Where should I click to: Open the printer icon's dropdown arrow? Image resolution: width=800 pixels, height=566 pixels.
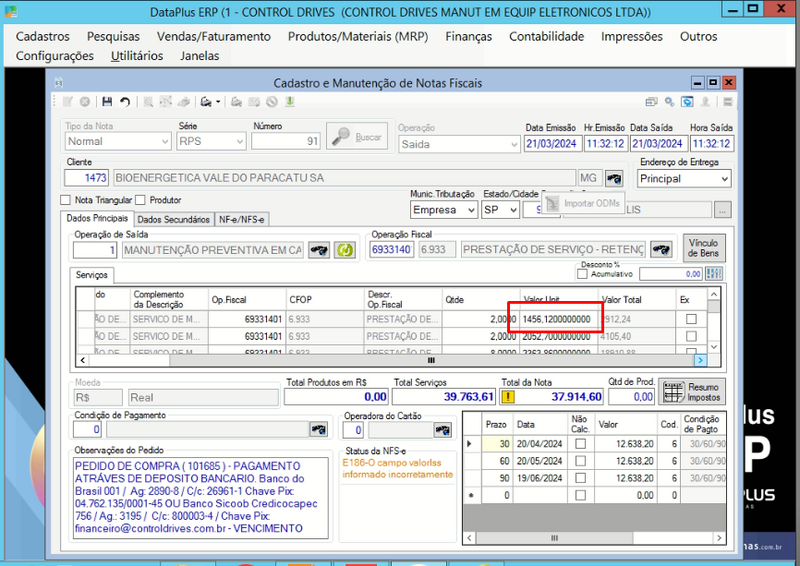218,102
